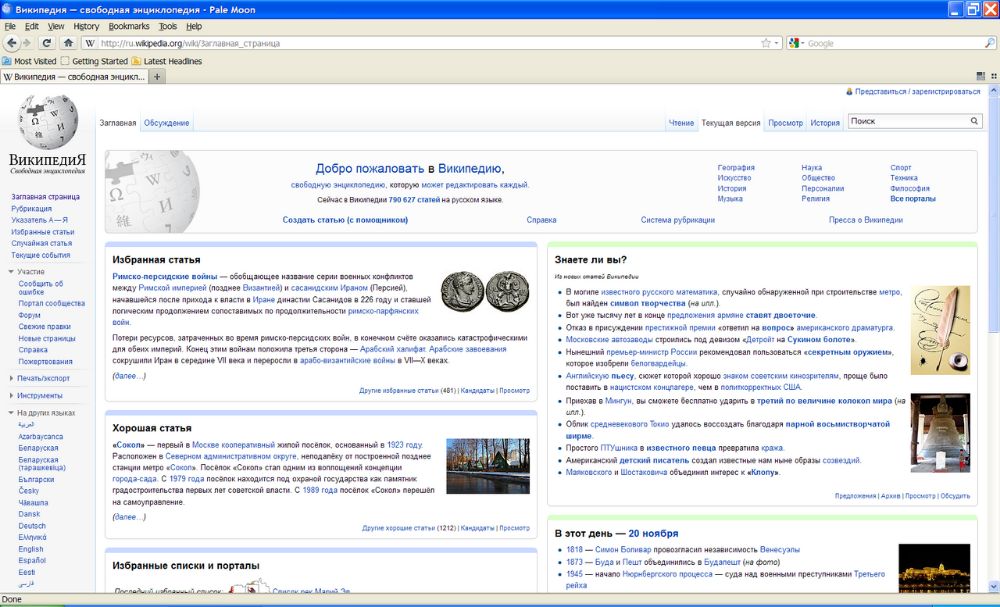Open the Deutsch language link

coord(32,526)
